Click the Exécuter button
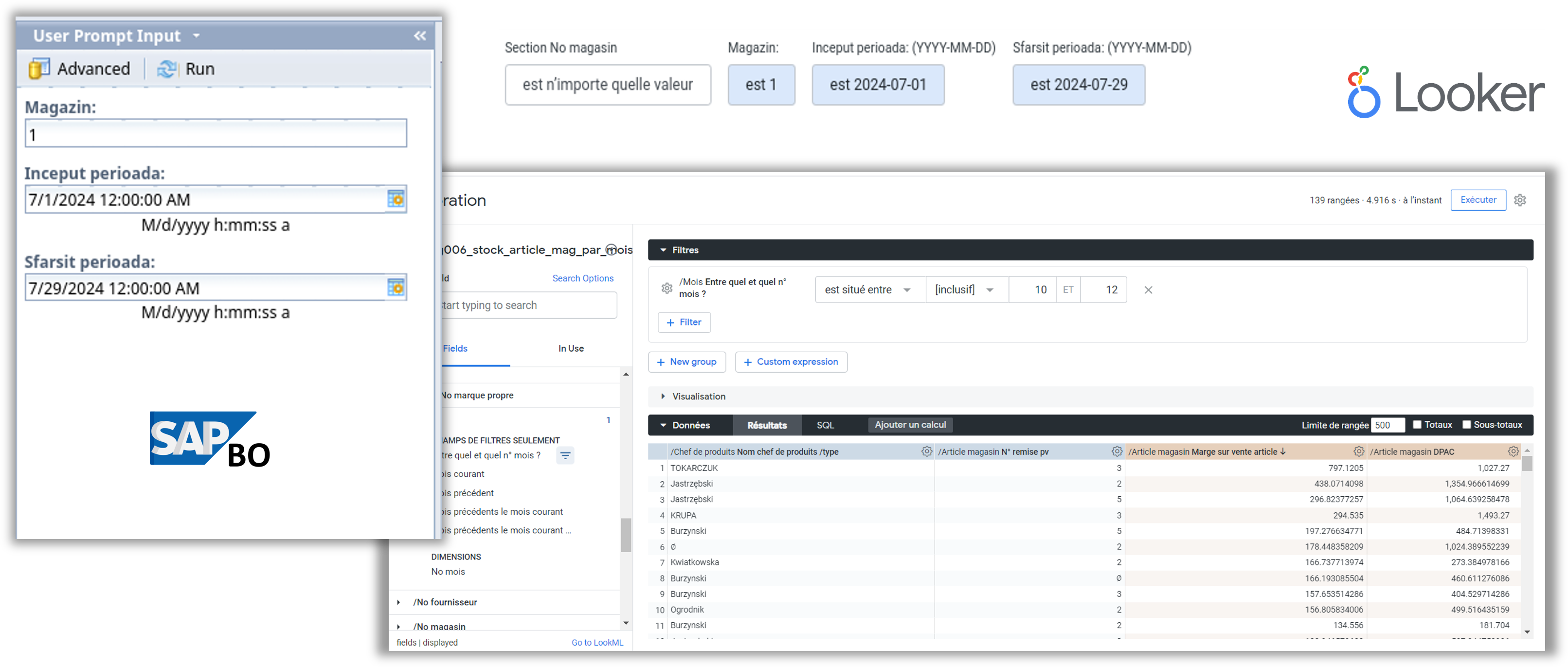The image size is (1568, 667). point(1478,200)
